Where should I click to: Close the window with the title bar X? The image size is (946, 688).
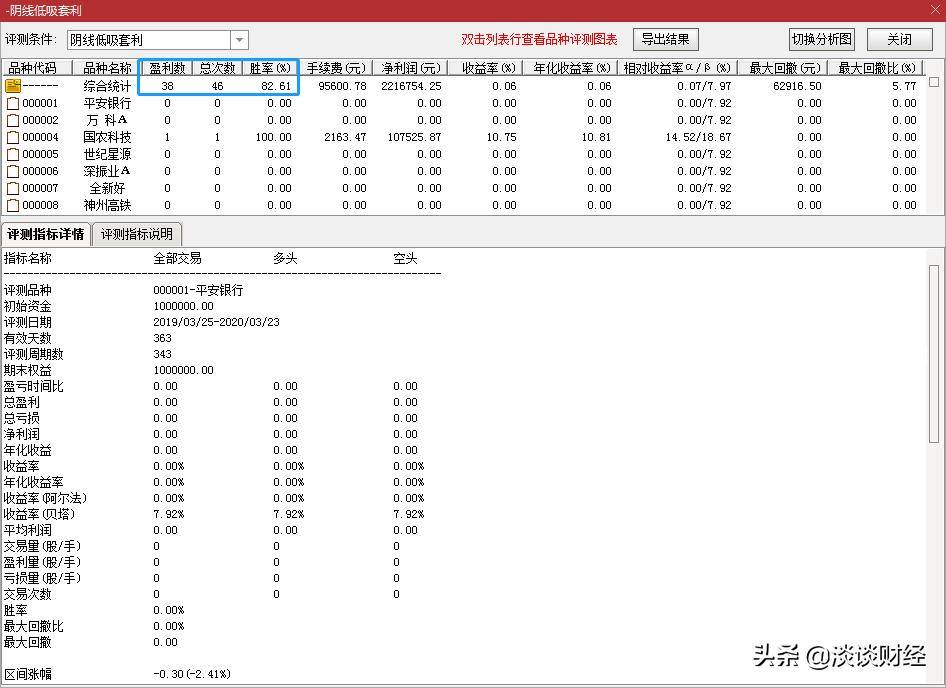(933, 10)
